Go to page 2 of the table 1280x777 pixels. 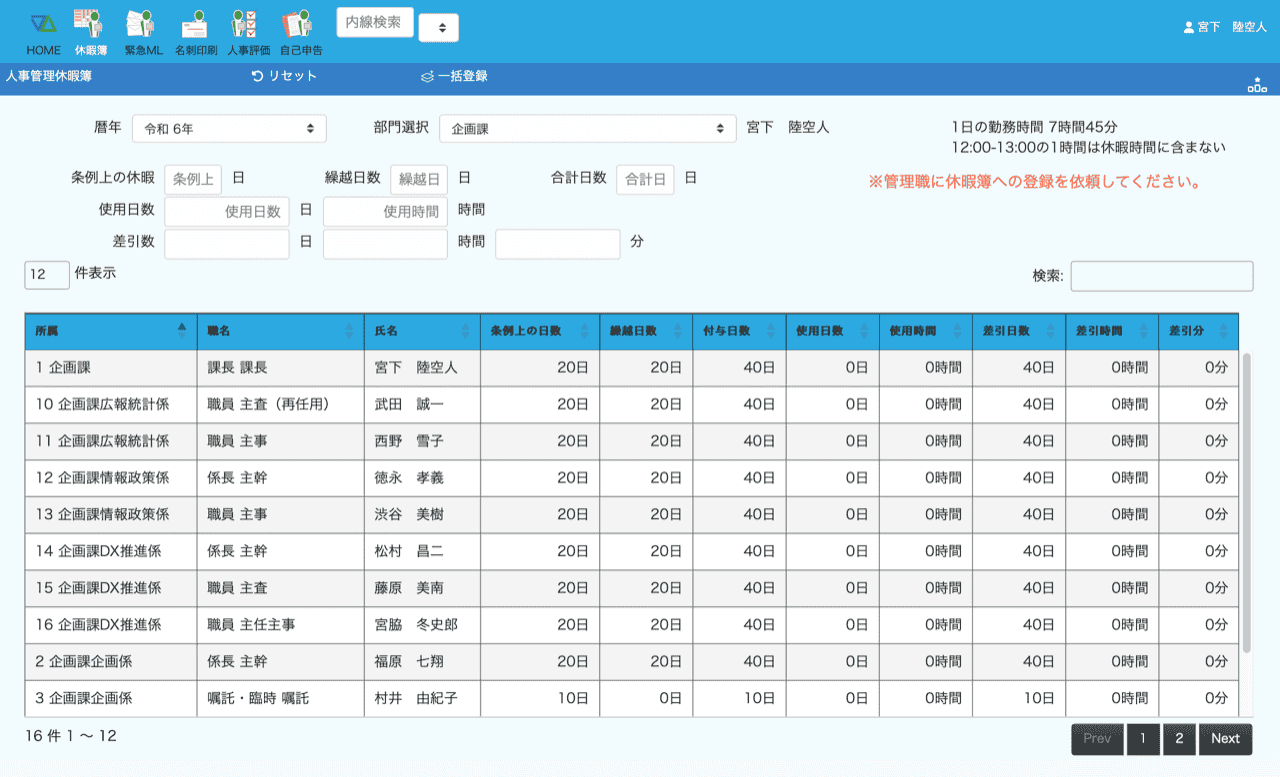[1179, 739]
